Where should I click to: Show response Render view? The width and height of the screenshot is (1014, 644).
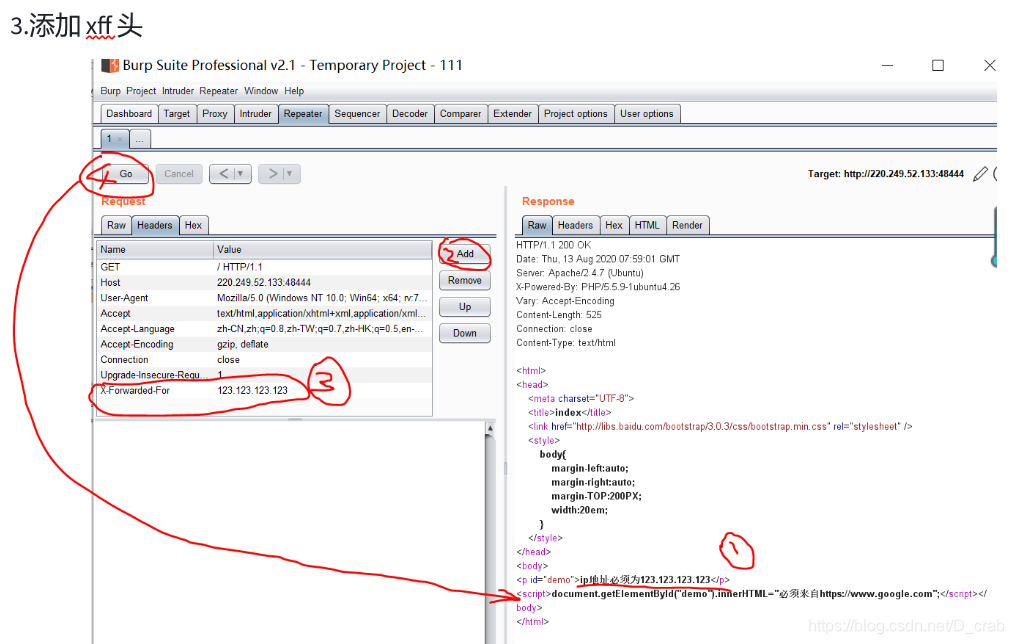pos(687,225)
